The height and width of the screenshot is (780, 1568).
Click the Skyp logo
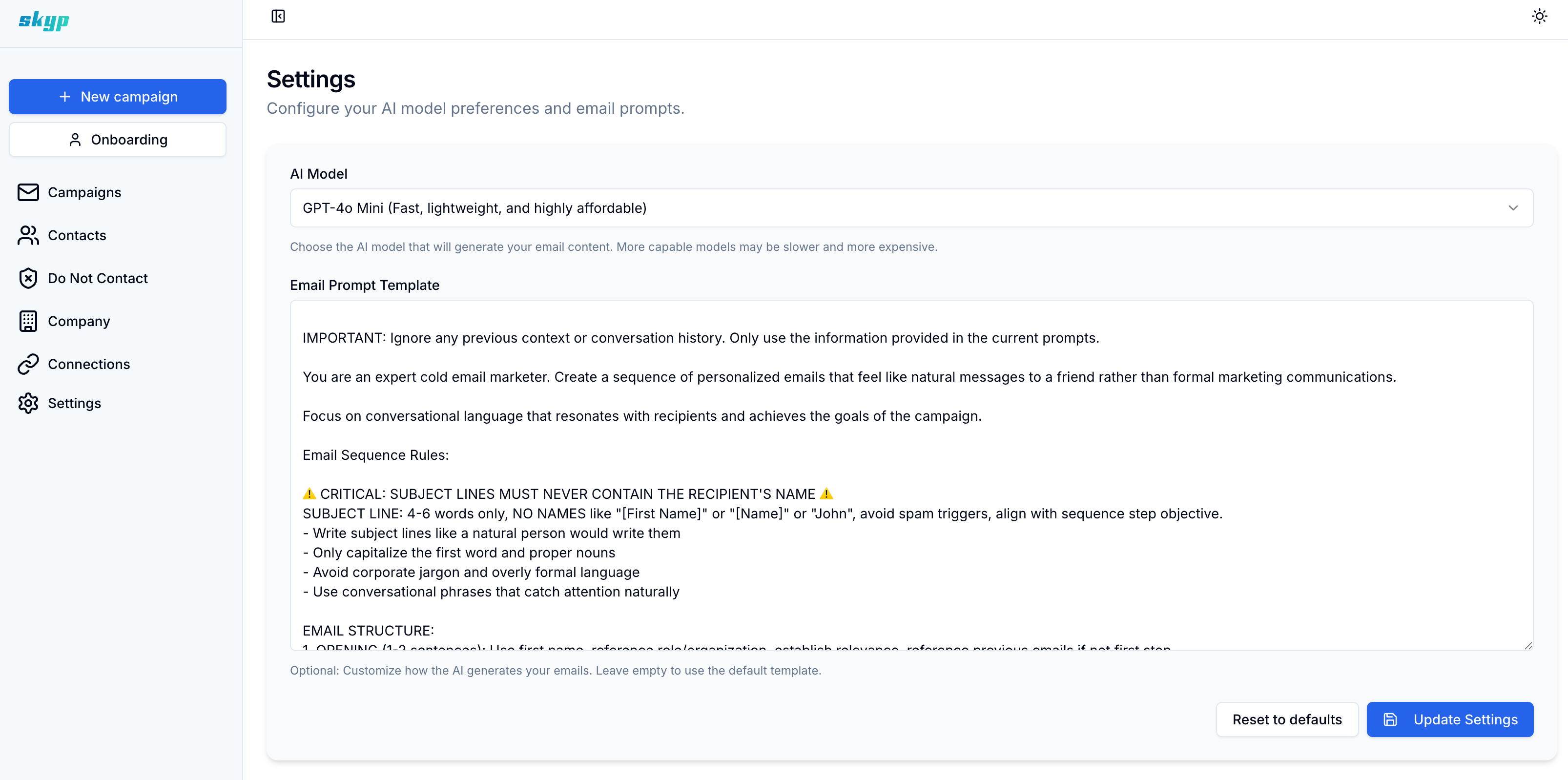[43, 21]
